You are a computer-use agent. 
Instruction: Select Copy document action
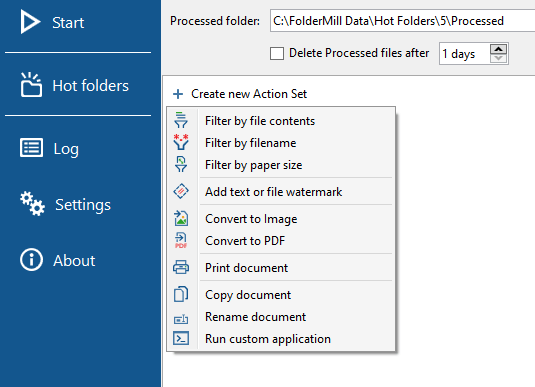coord(281,295)
